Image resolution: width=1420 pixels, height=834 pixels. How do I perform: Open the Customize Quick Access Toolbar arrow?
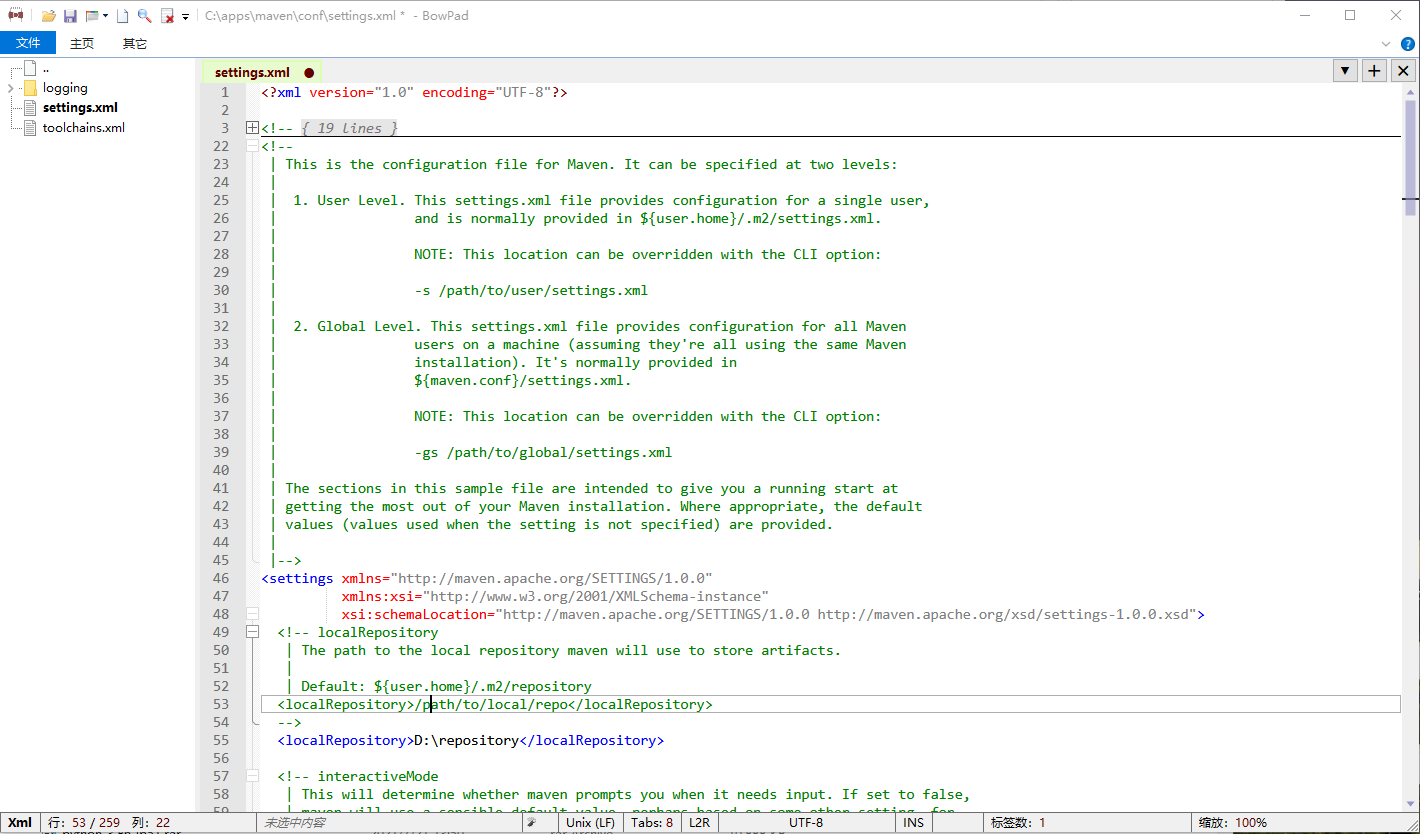click(185, 17)
